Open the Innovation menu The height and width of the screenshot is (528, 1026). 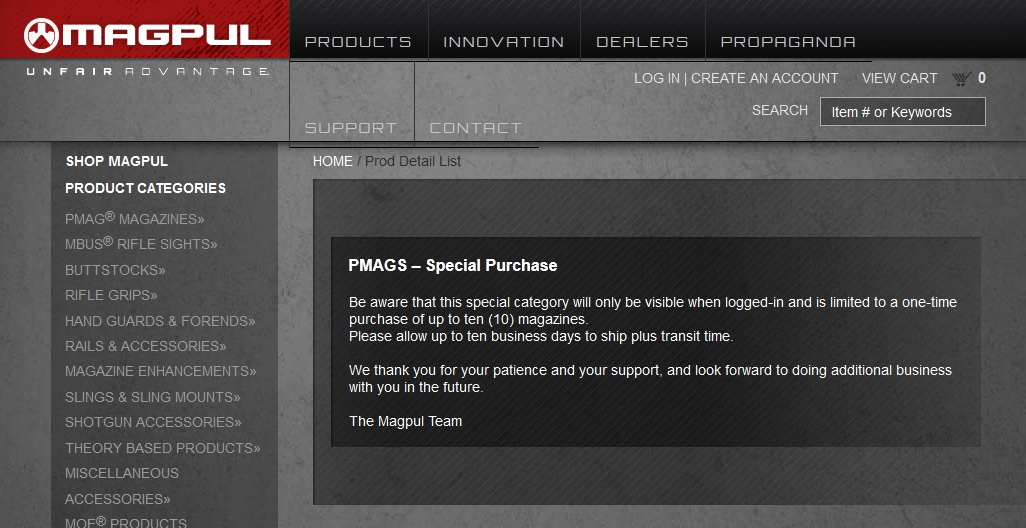tap(503, 42)
